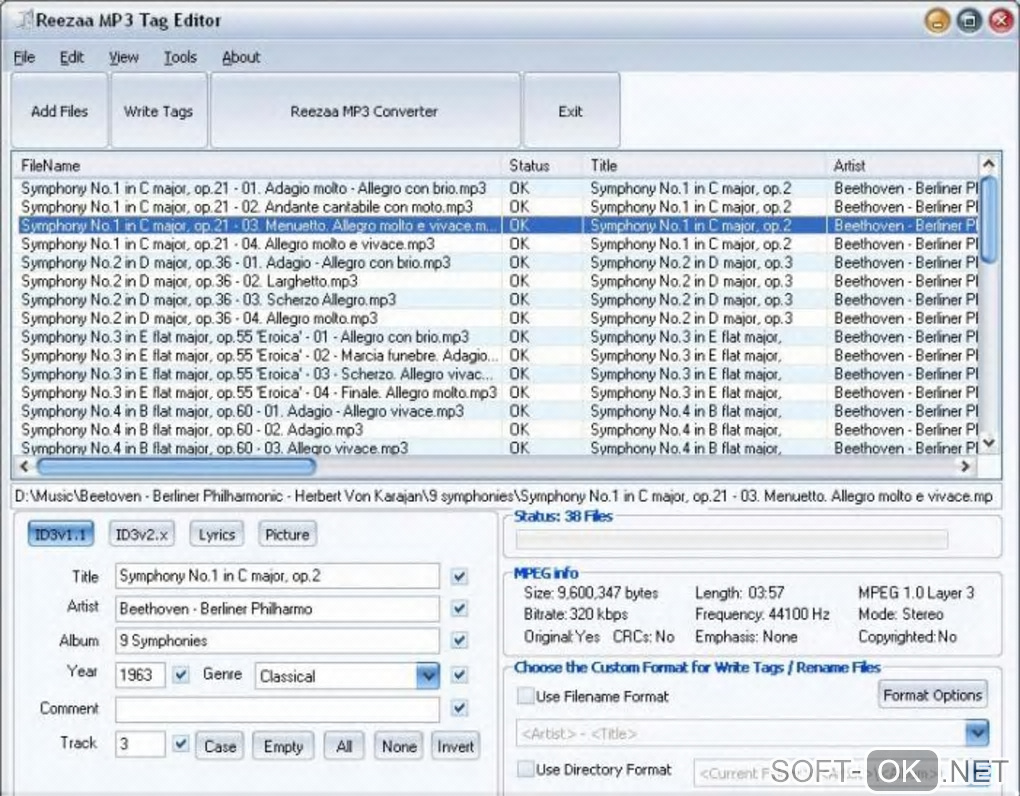Switch to the ID3v1.1 tab
This screenshot has width=1020, height=796.
tap(60, 535)
